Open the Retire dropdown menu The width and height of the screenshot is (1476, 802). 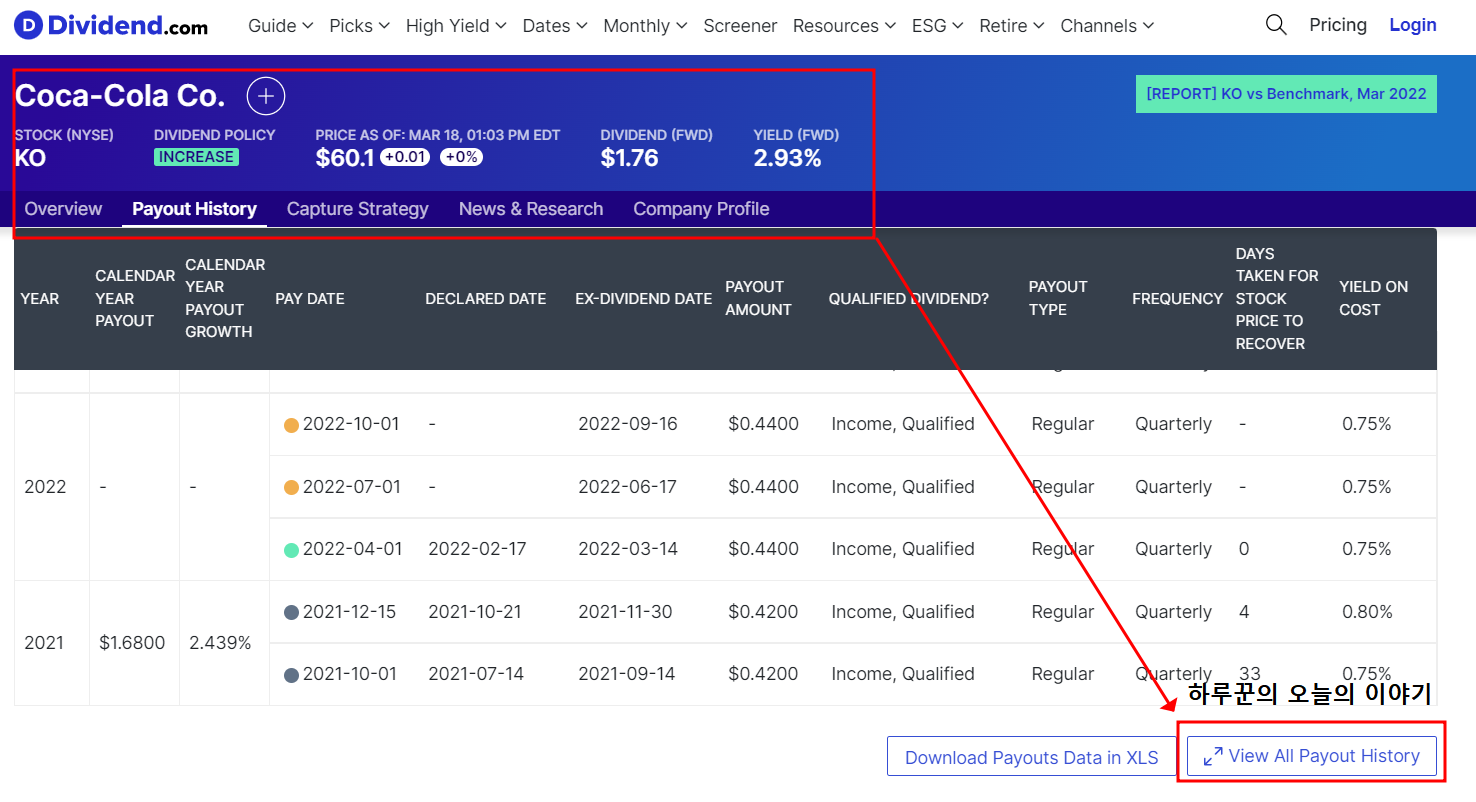click(1012, 25)
